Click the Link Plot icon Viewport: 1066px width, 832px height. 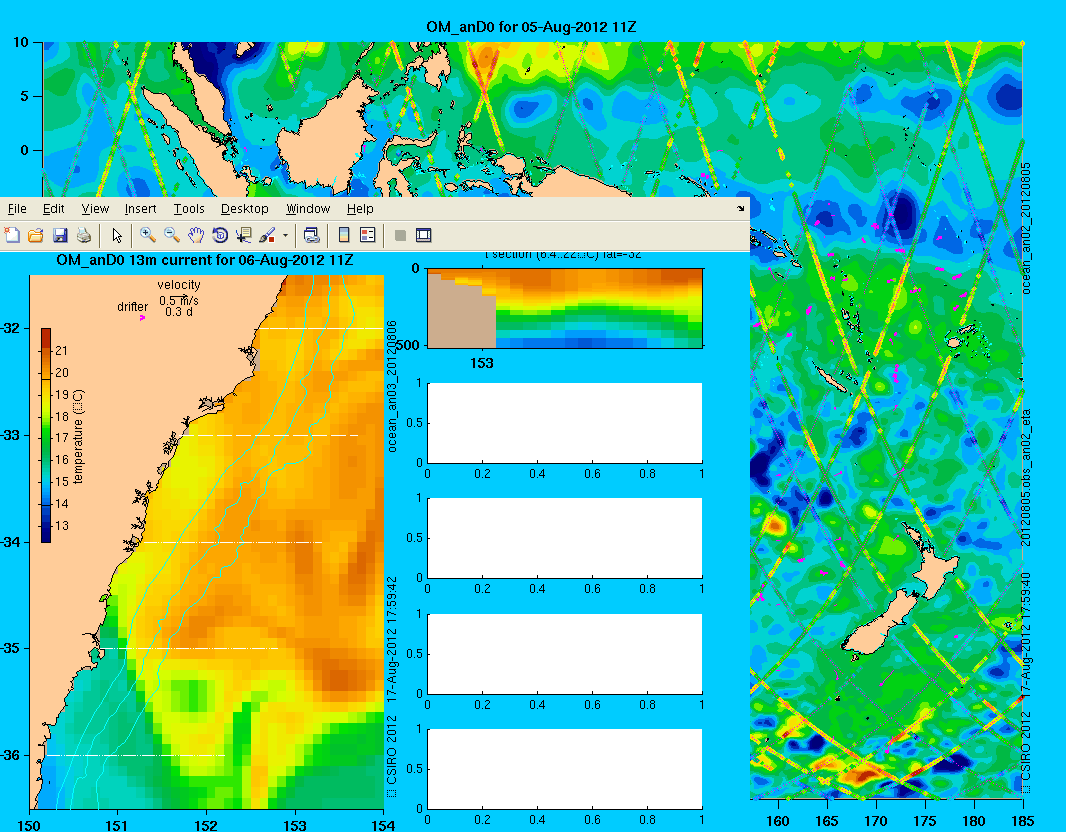311,235
